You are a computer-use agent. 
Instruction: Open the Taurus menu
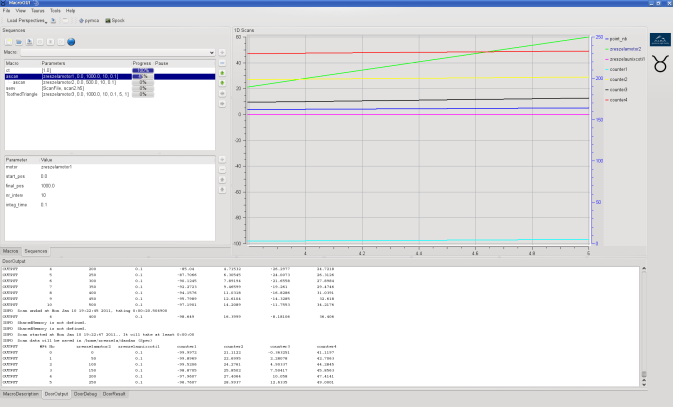[x=38, y=11]
